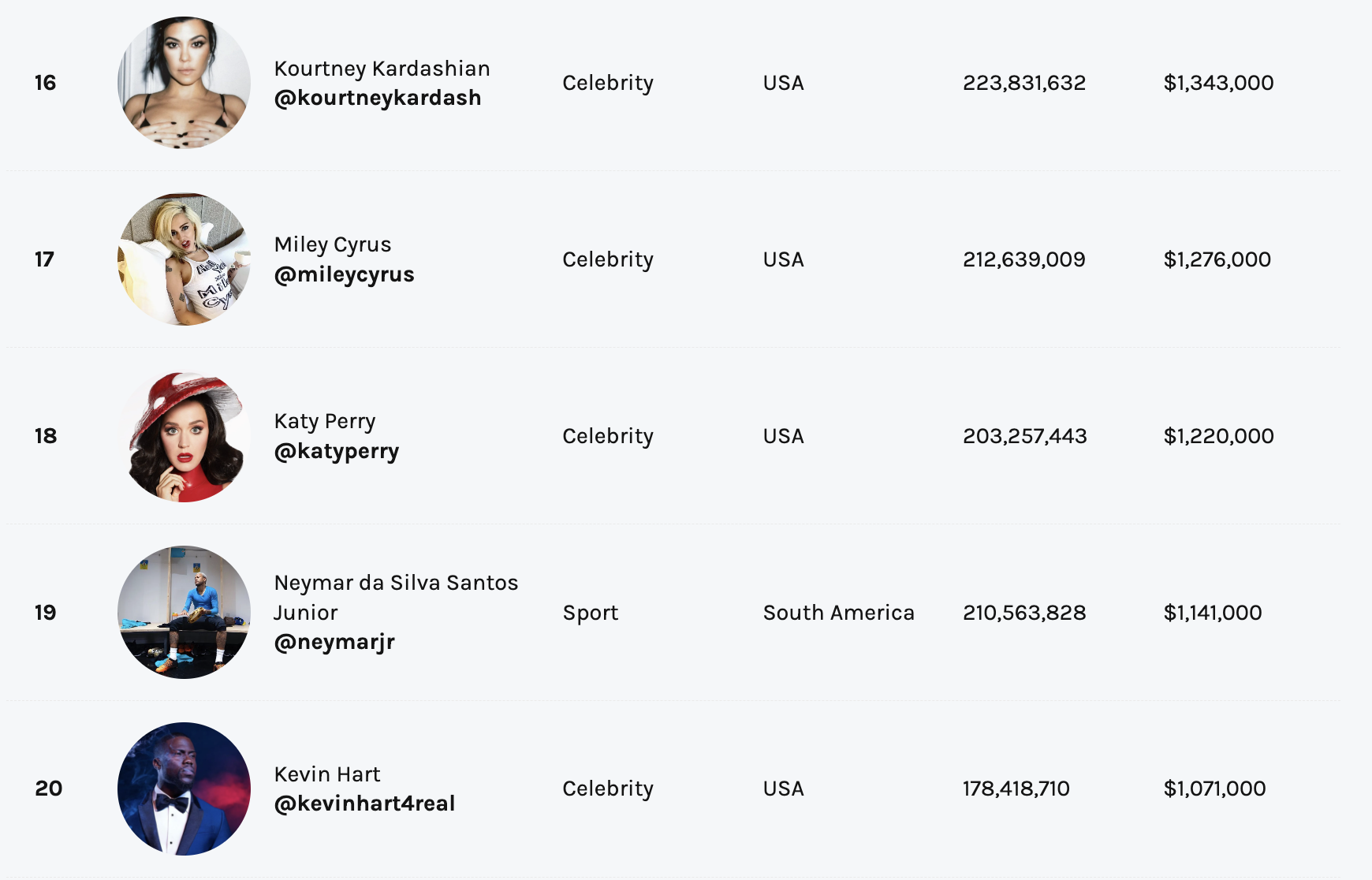The image size is (1372, 880).
Task: Open the @katyperry handle link
Action: [337, 451]
